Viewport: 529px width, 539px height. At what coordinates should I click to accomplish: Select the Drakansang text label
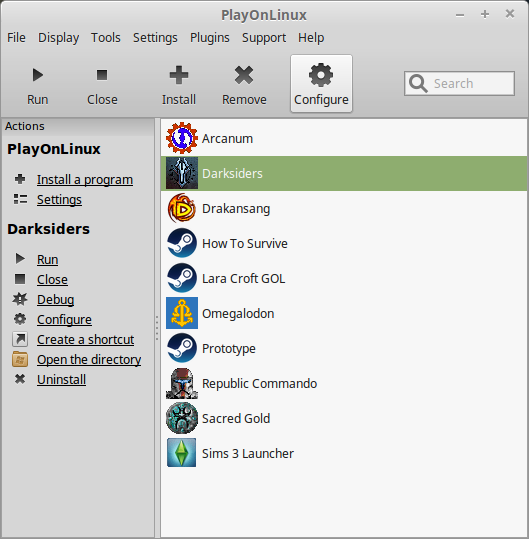click(236, 209)
